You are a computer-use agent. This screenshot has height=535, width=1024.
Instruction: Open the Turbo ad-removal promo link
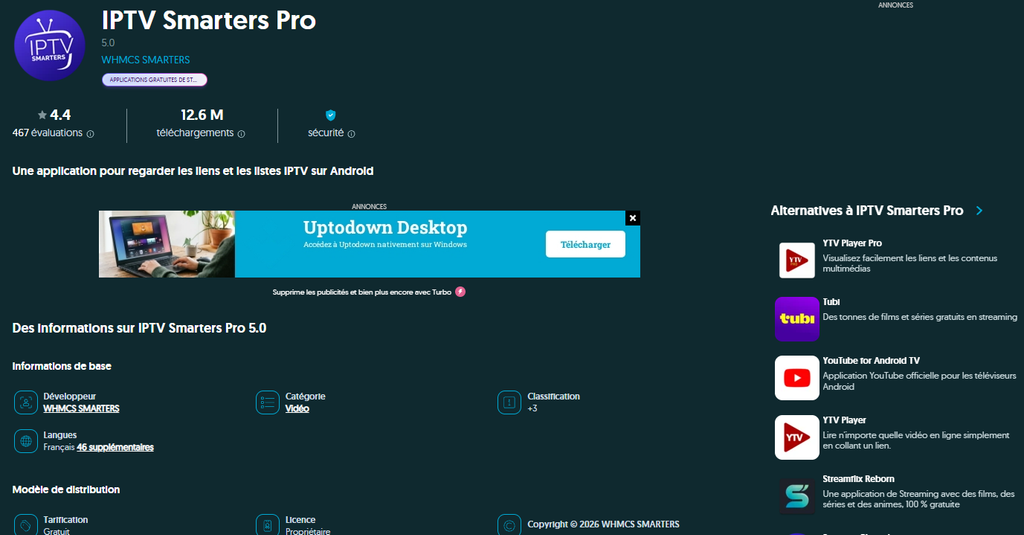(362, 292)
